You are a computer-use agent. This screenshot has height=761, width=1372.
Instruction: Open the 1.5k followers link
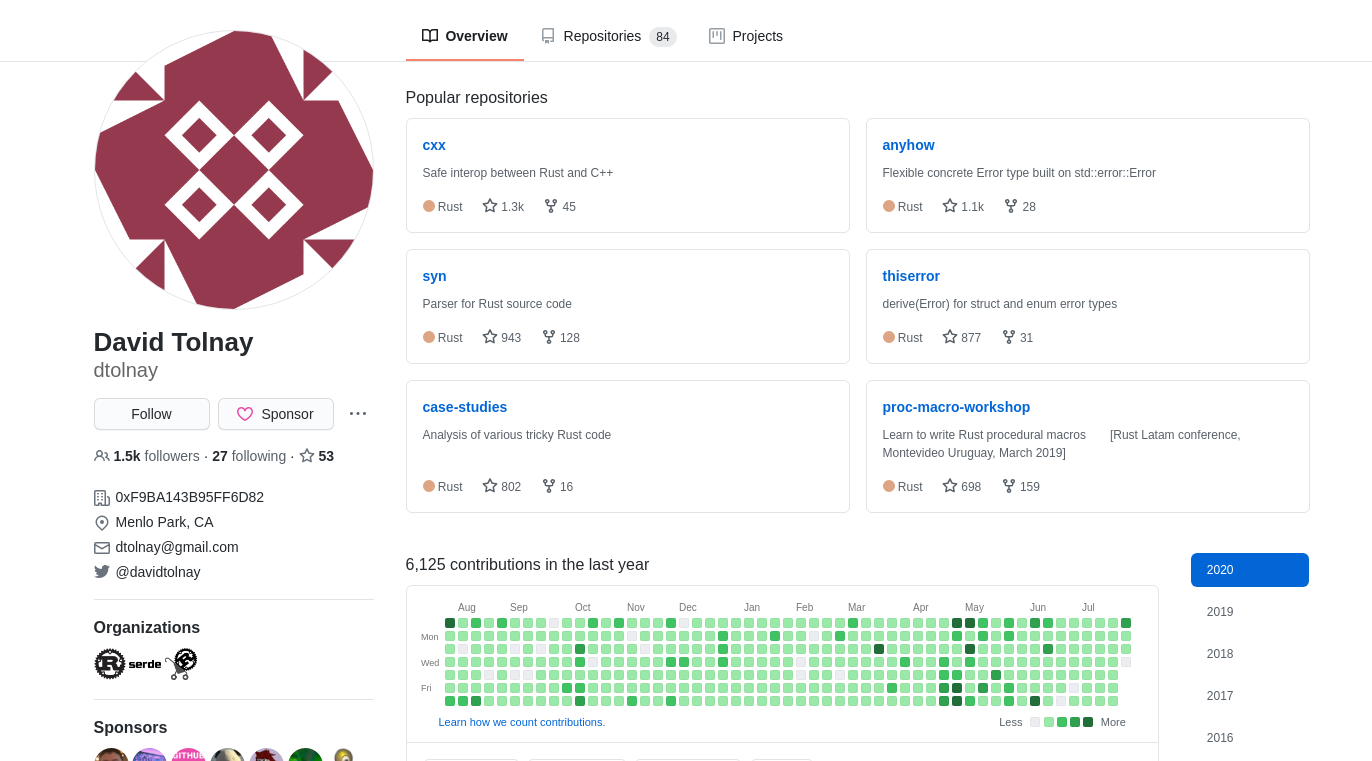coord(147,456)
